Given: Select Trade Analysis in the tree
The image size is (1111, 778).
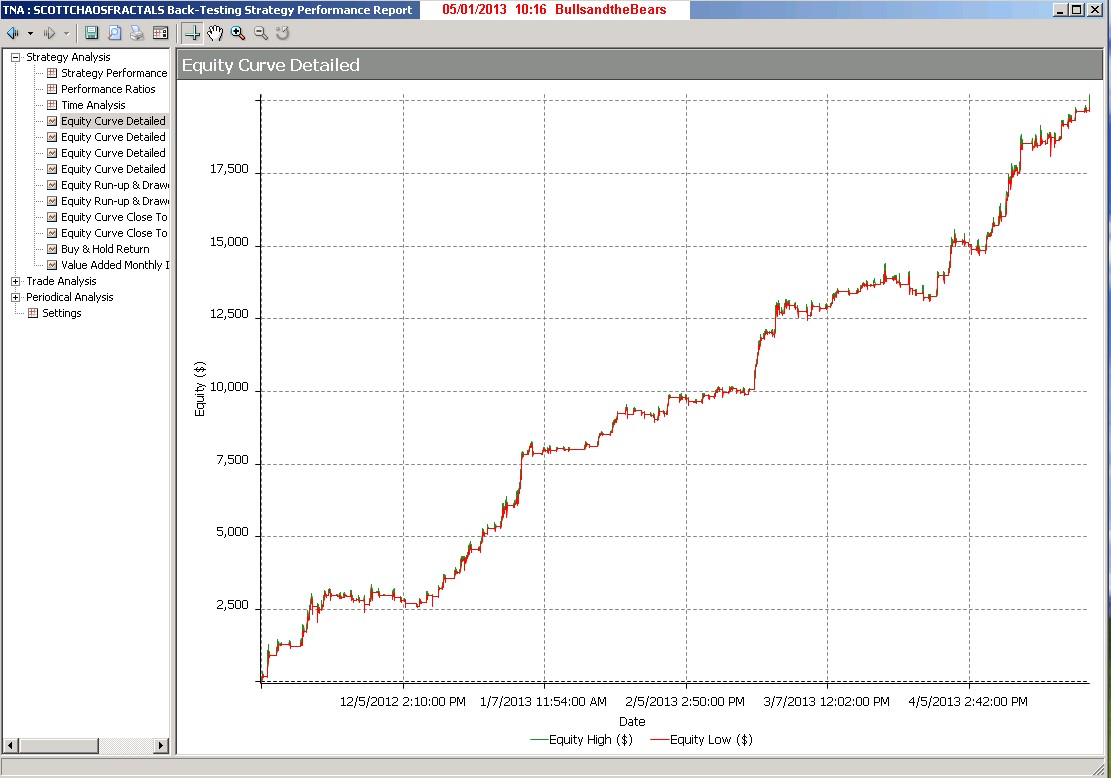Looking at the screenshot, I should pos(61,281).
